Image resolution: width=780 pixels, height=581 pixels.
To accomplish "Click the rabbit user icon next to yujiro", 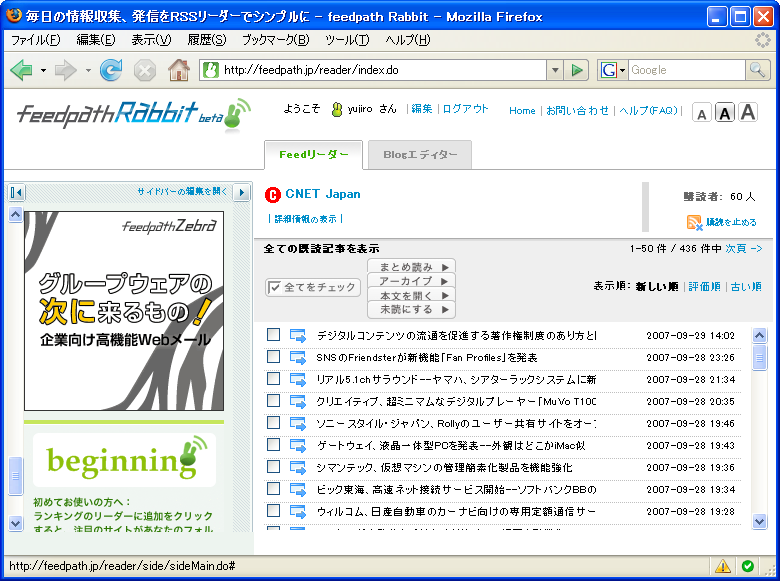I will [337, 109].
